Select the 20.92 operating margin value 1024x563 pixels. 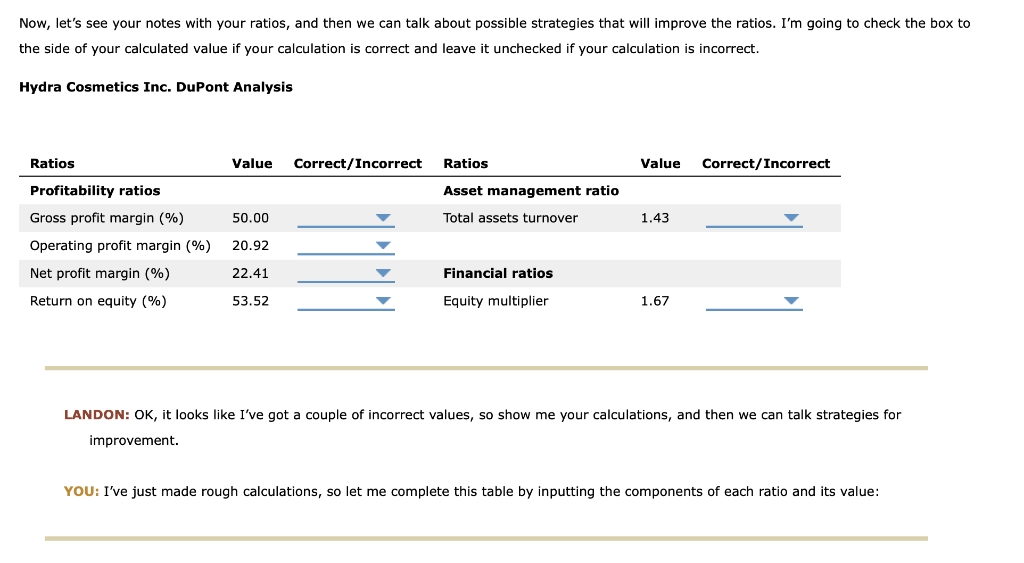coord(251,246)
